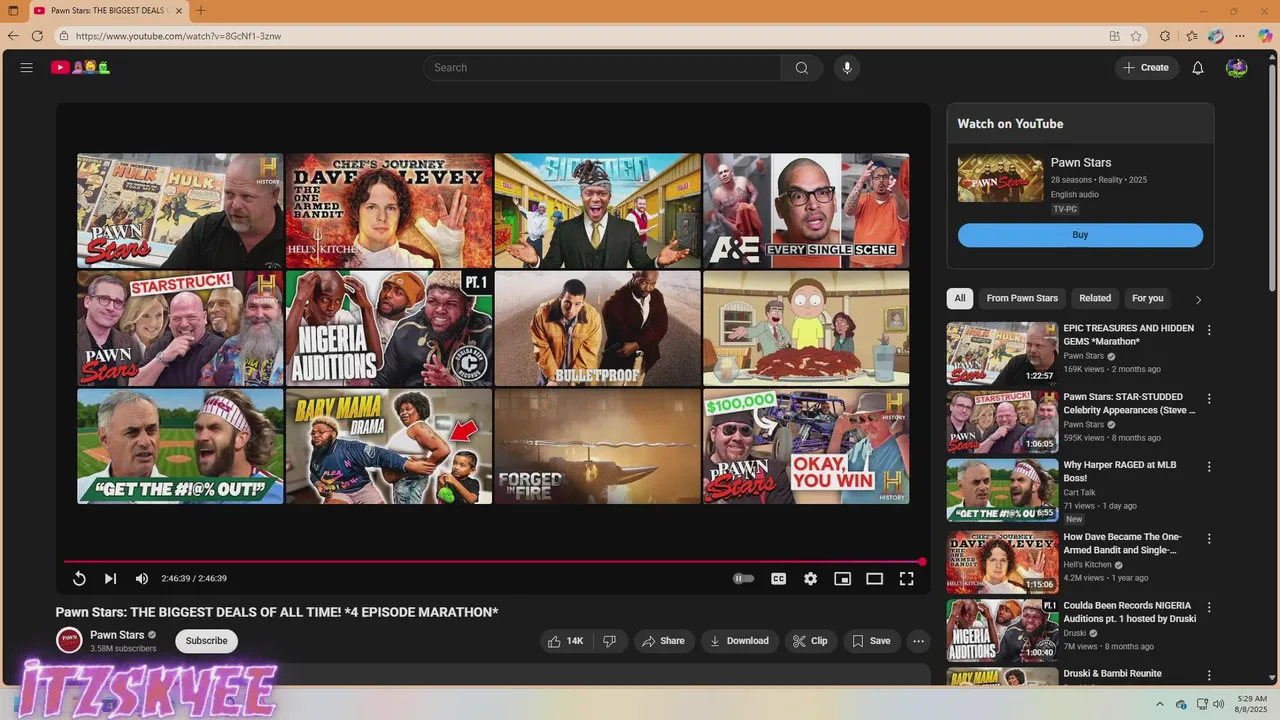The image size is (1280, 720).
Task: Focus the YouTube Search field
Action: [x=602, y=68]
